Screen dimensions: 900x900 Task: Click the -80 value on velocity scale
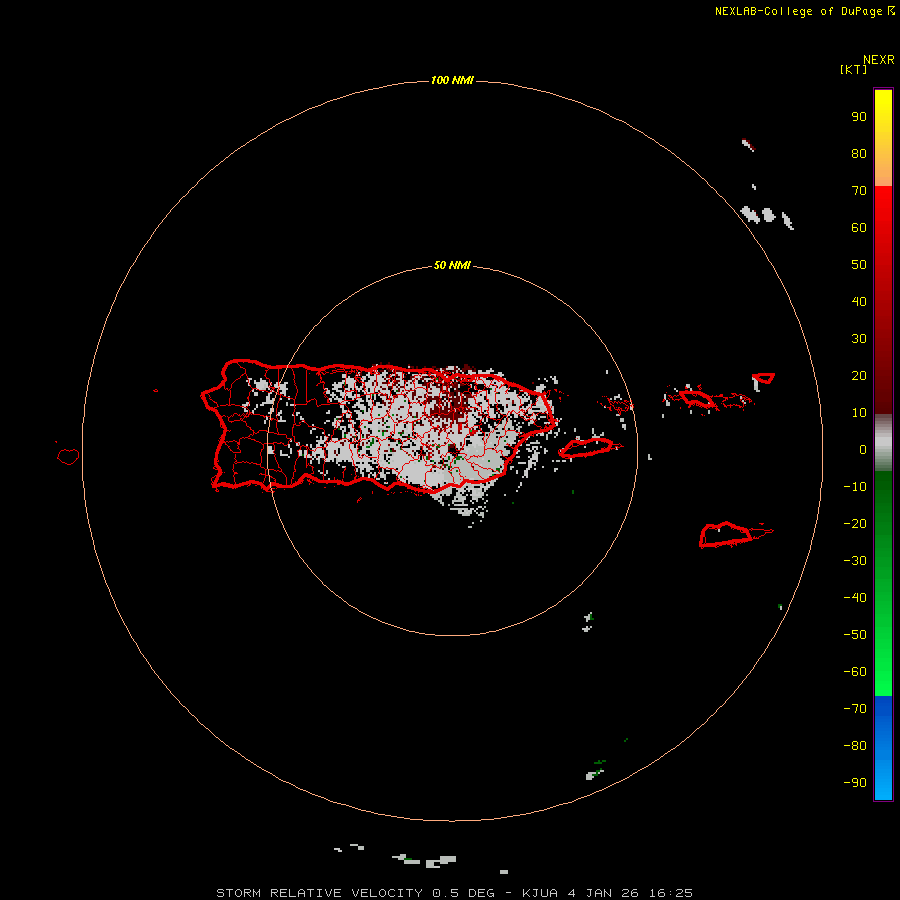(x=855, y=746)
